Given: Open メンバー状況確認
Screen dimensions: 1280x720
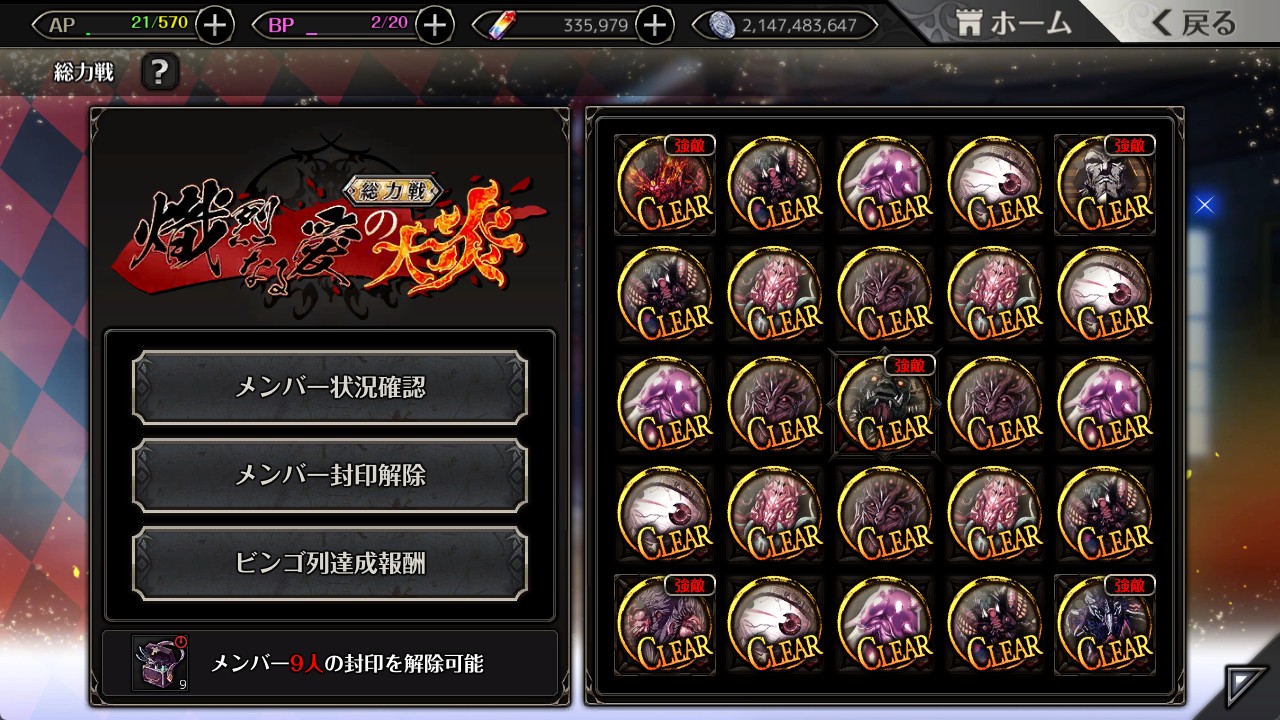Looking at the screenshot, I should pos(330,388).
